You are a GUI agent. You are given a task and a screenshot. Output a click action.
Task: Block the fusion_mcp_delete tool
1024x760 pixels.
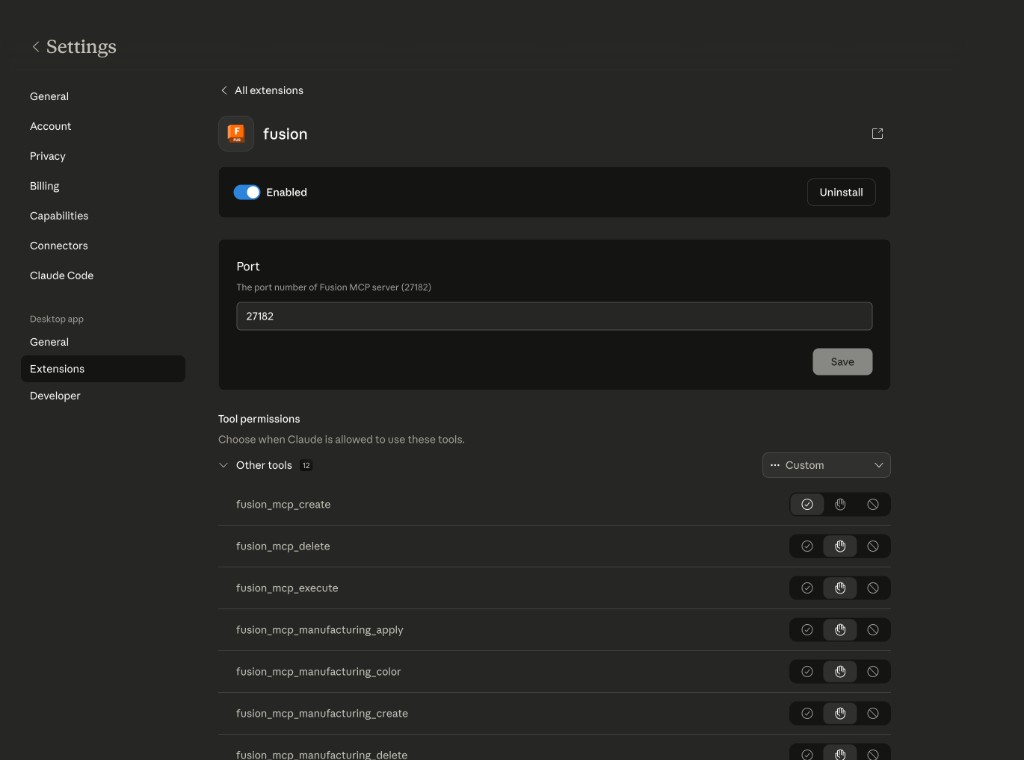coord(872,546)
